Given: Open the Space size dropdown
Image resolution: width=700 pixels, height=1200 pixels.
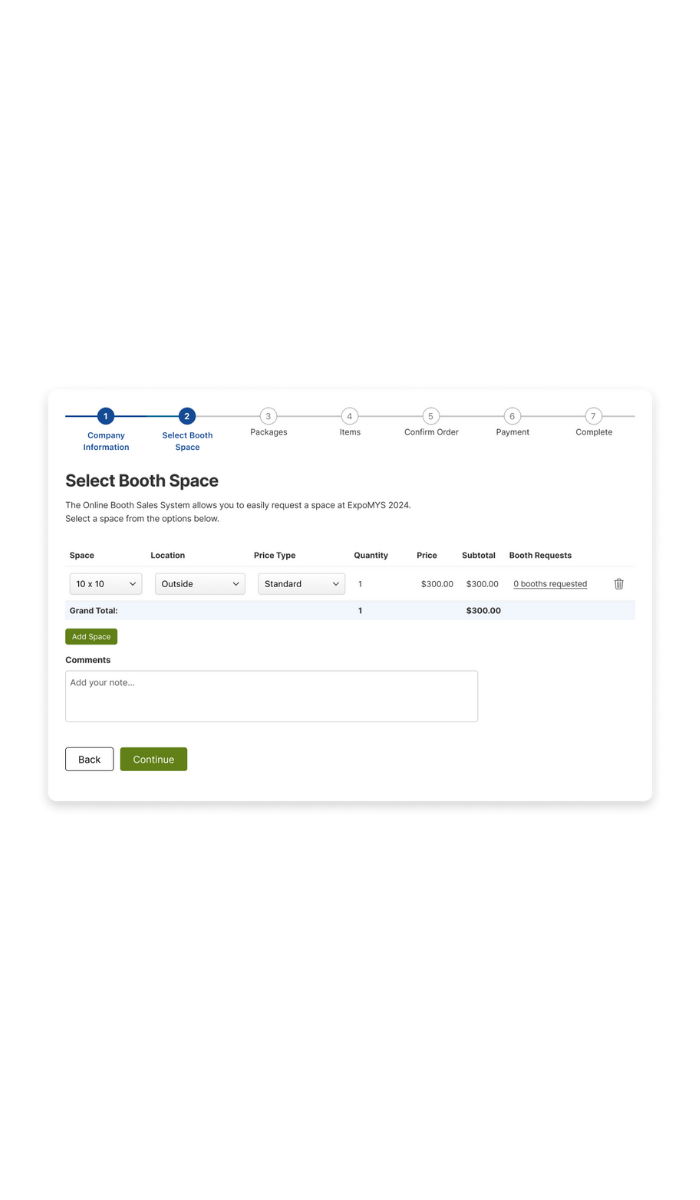Looking at the screenshot, I should point(106,584).
